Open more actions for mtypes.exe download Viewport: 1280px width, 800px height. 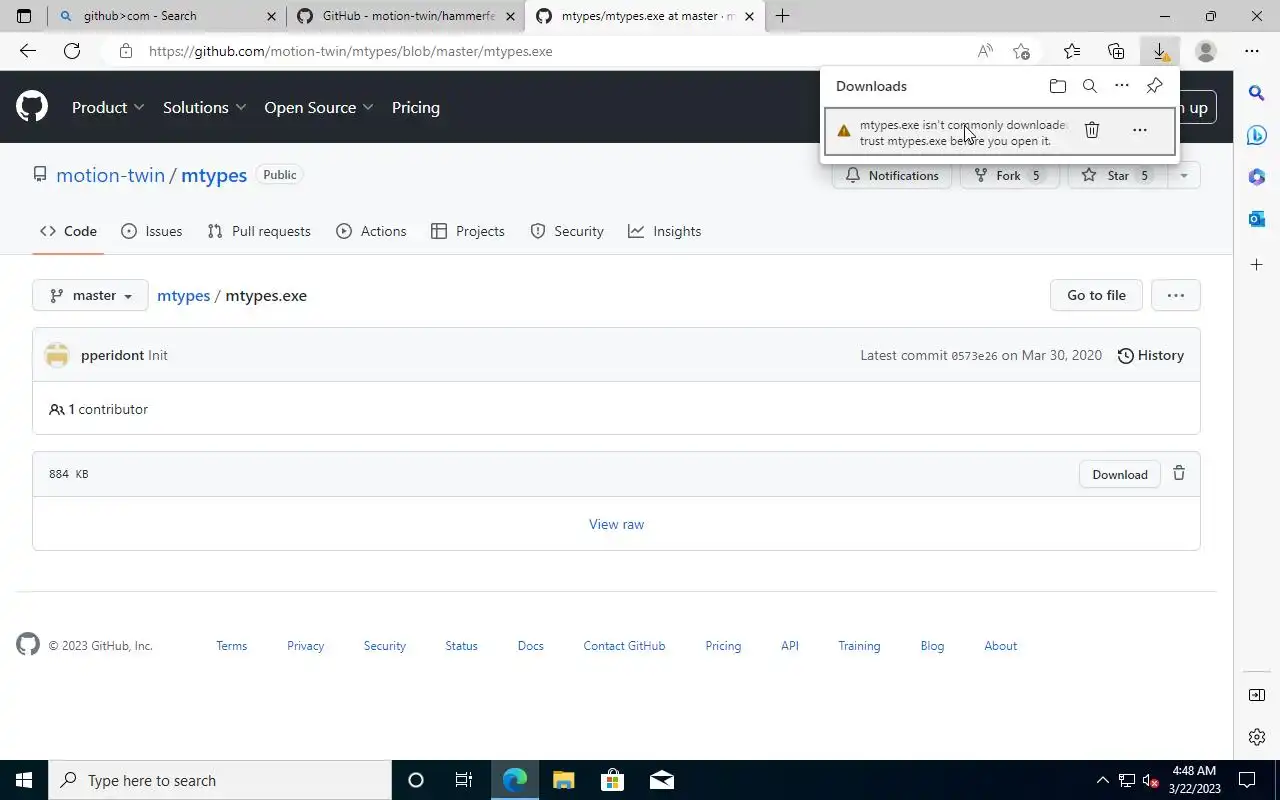point(1139,130)
